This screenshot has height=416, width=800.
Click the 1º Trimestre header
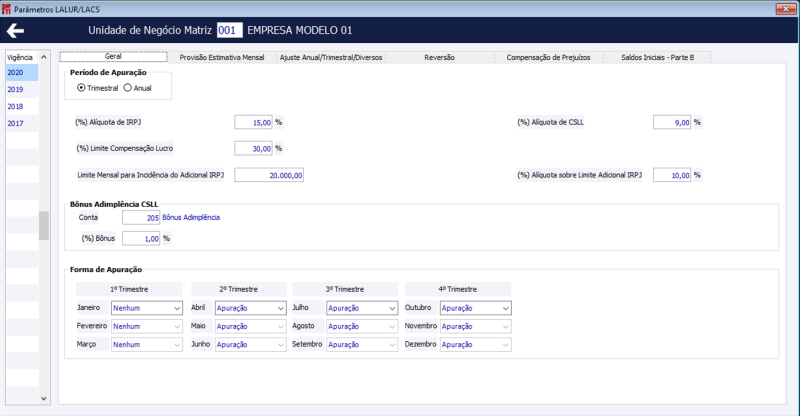tap(129, 289)
